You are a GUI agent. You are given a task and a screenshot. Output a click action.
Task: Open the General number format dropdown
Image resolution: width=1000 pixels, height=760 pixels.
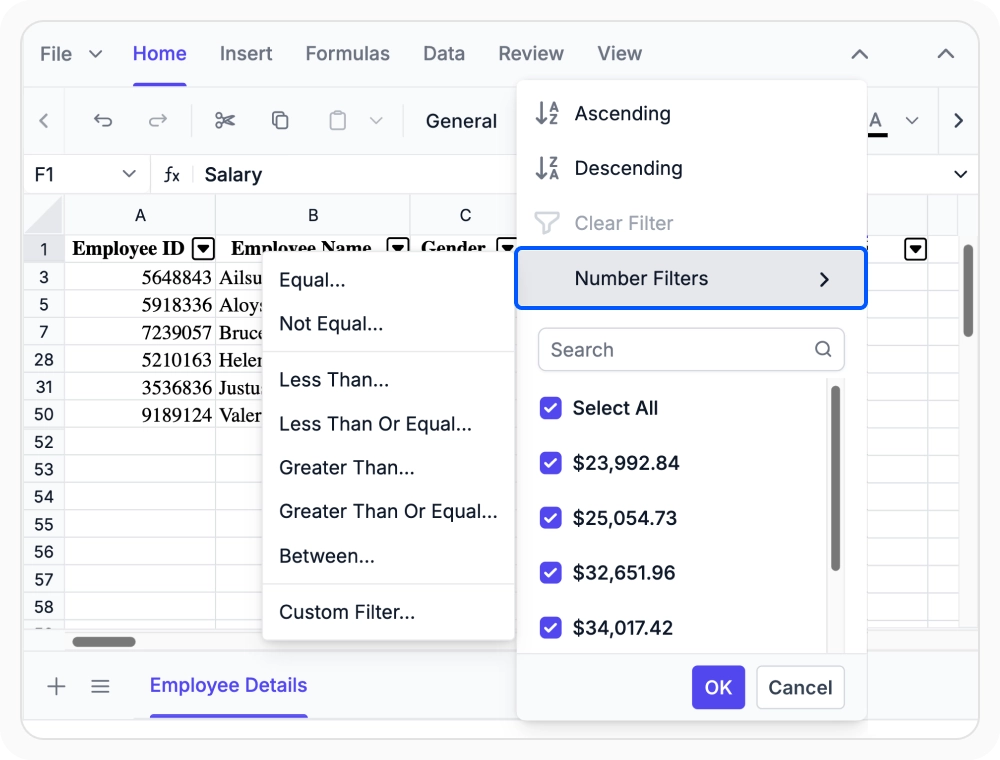point(461,121)
